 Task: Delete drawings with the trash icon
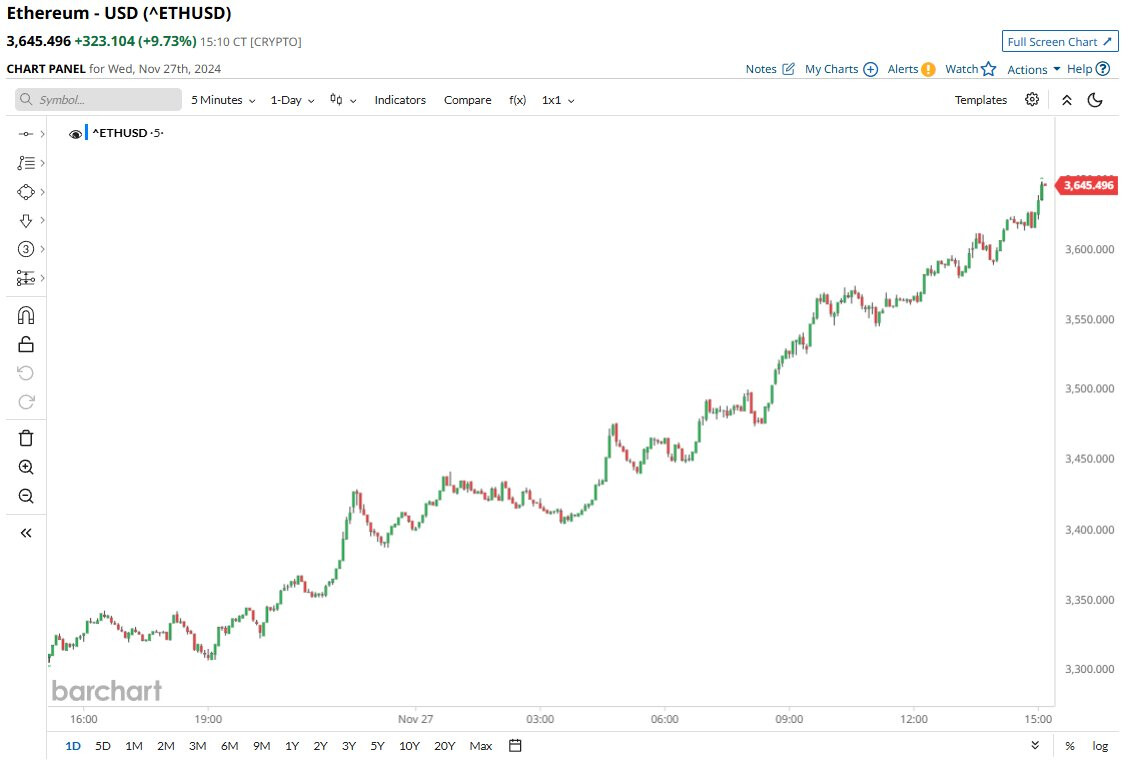pos(26,438)
